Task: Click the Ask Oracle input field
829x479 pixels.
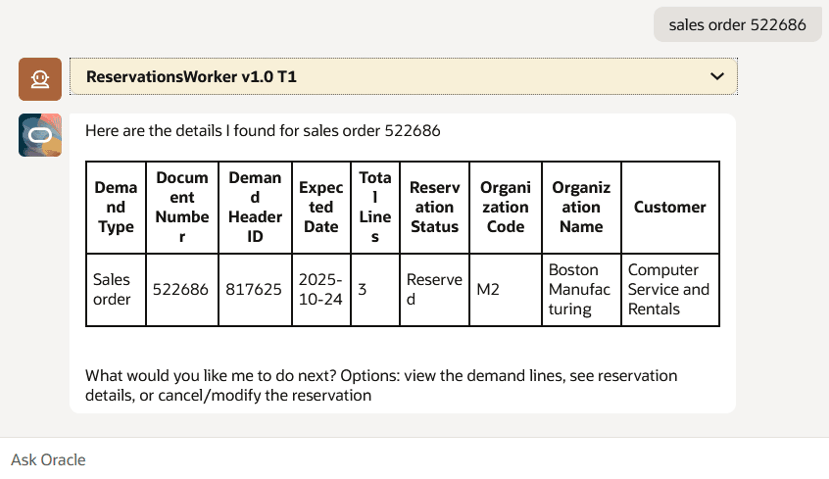Action: click(414, 459)
